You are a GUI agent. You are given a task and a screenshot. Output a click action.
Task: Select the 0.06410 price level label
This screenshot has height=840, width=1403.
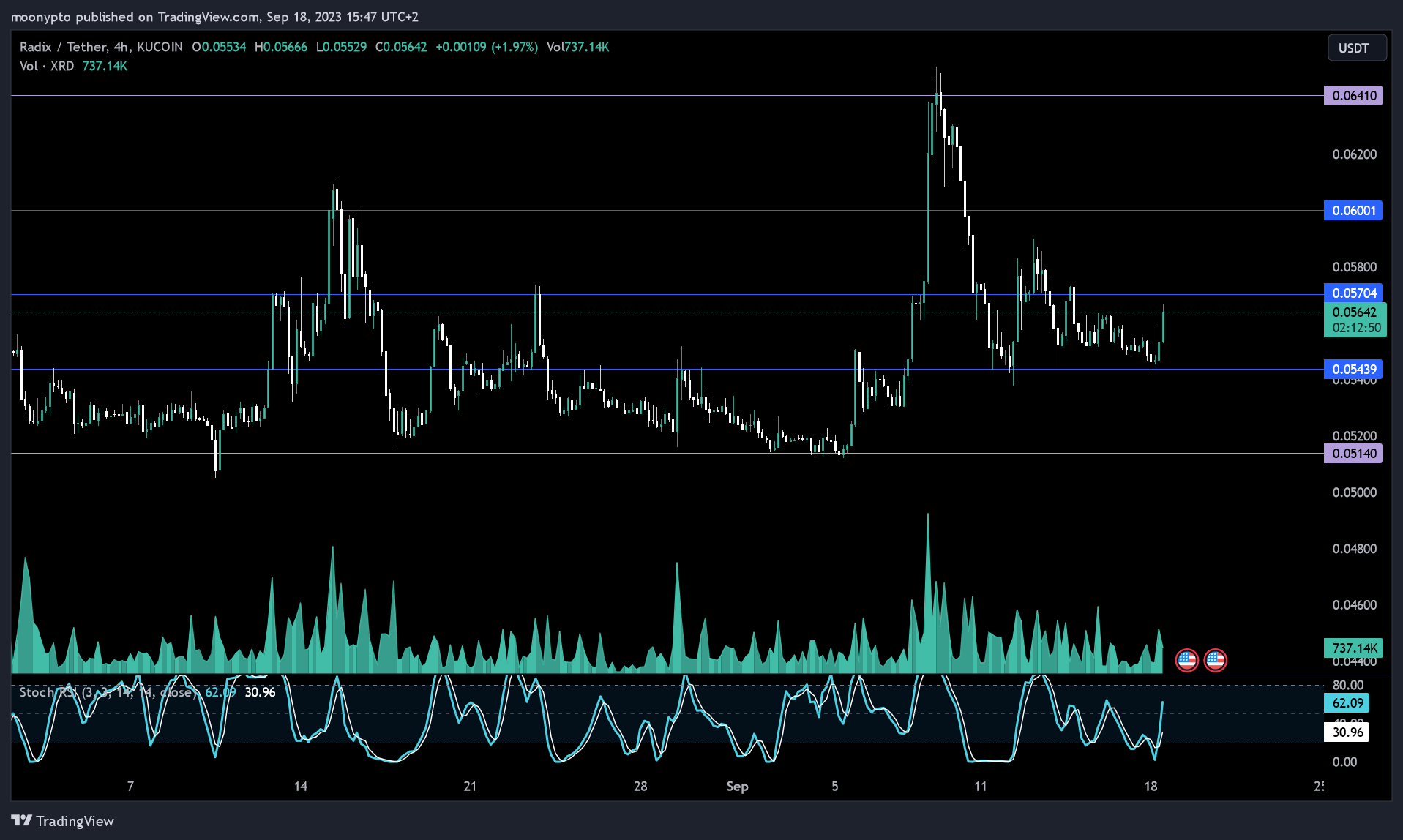pos(1353,96)
